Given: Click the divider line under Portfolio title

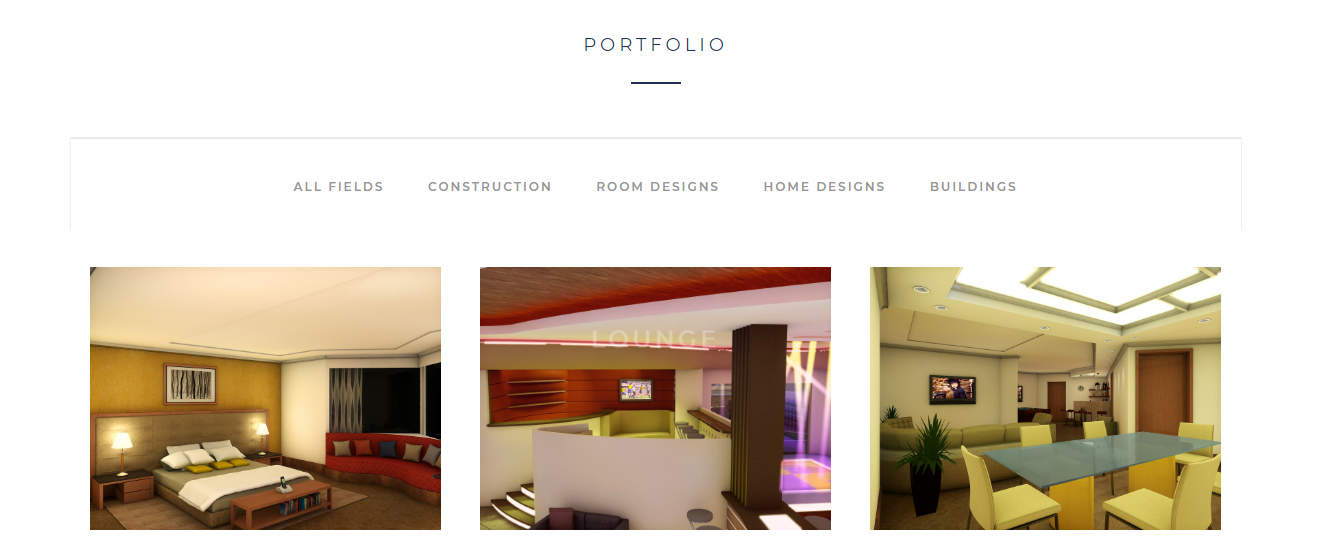Looking at the screenshot, I should pos(656,83).
